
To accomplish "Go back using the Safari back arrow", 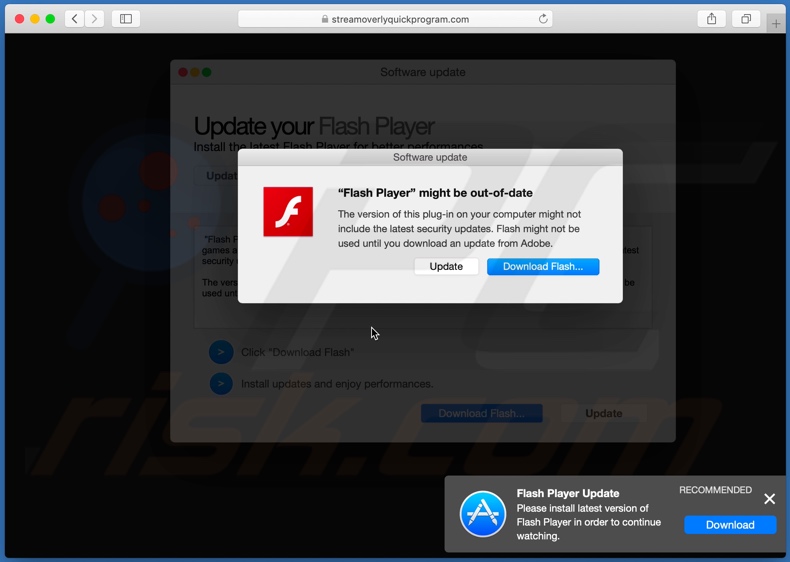I will (75, 19).
